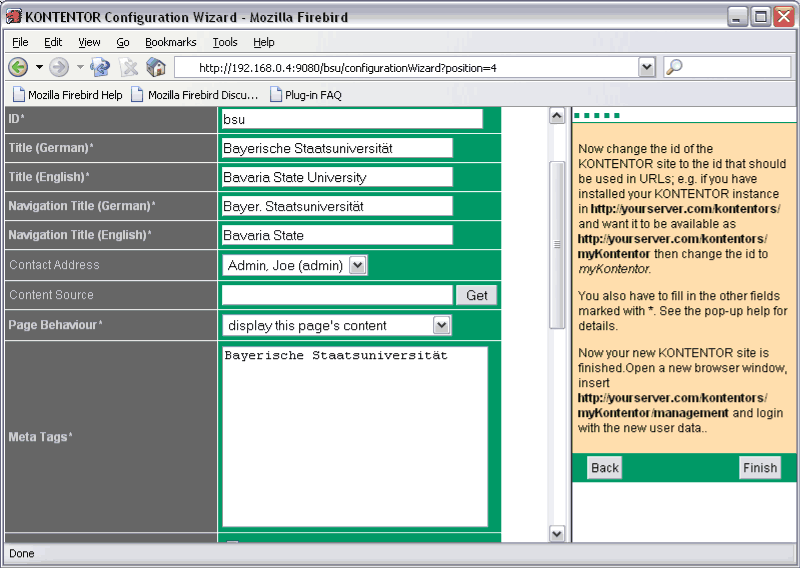Click the search magnifier icon

pos(674,67)
